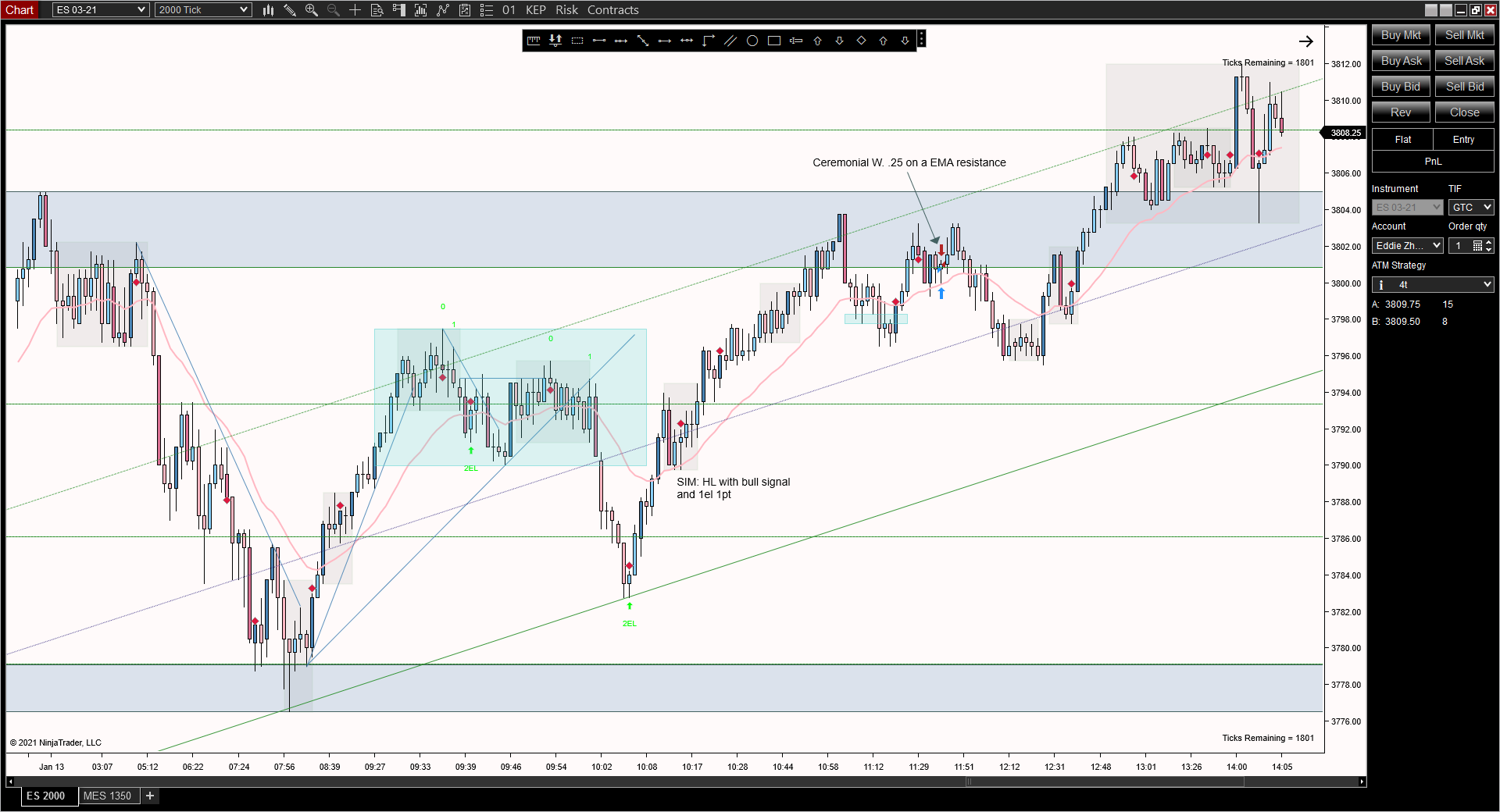Add a new chart tab with plus
This screenshot has height=812, width=1500.
(150, 796)
